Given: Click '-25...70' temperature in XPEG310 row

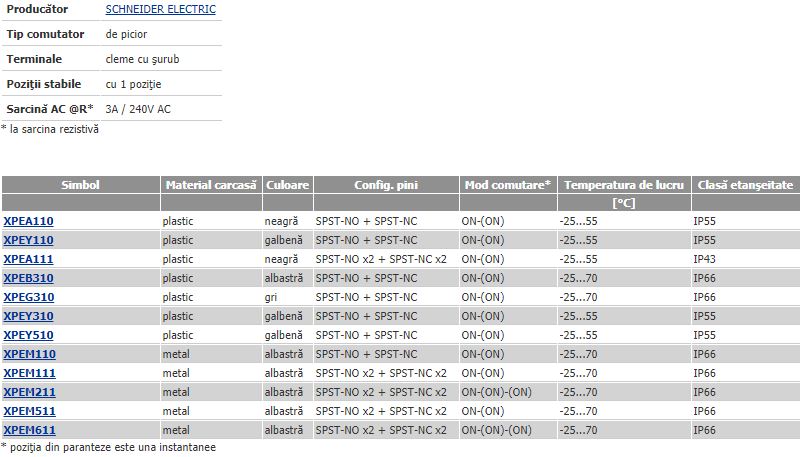Looking at the screenshot, I should point(578,297).
